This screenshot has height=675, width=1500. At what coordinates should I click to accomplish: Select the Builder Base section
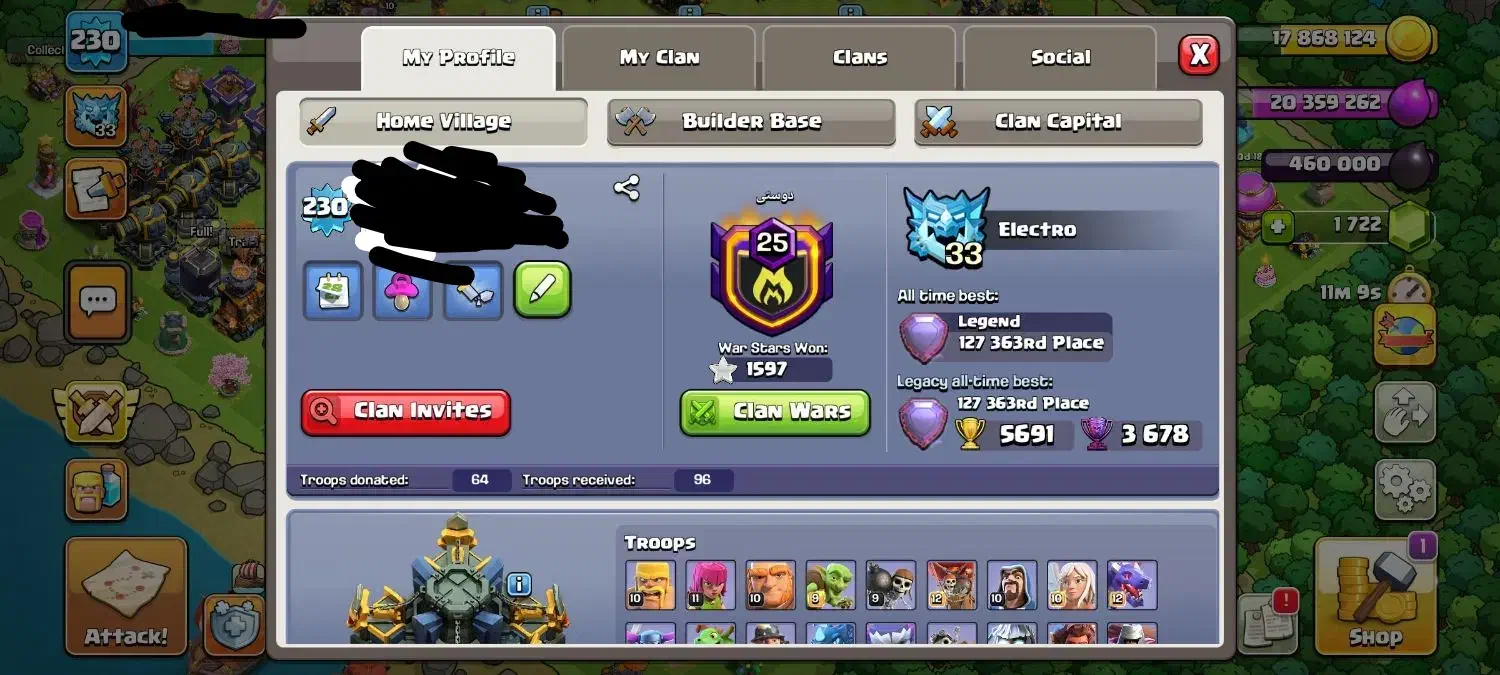[751, 121]
